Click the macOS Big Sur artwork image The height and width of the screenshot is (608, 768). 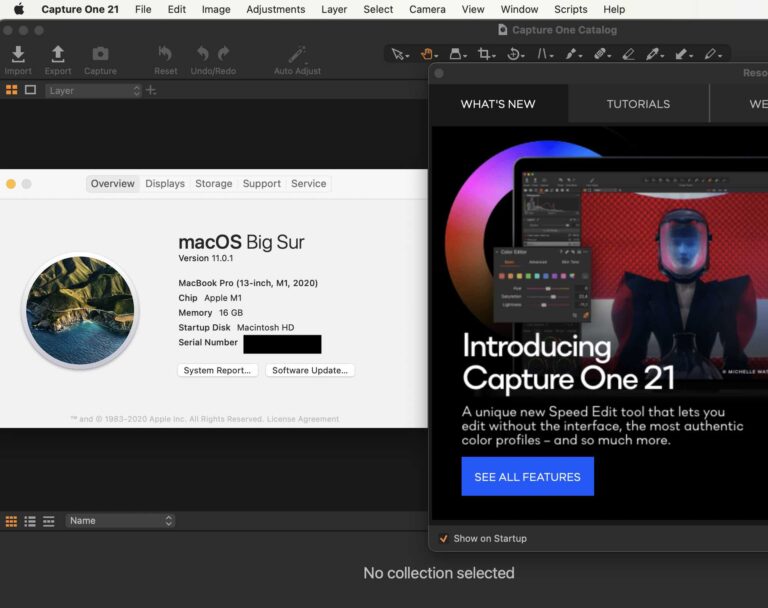80,311
